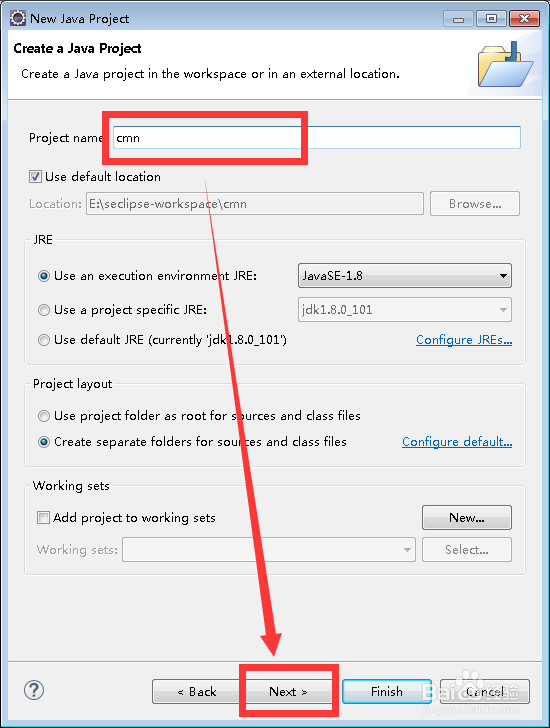Open the jdk1.8.0_101 project JRE dropdown

coord(405,310)
